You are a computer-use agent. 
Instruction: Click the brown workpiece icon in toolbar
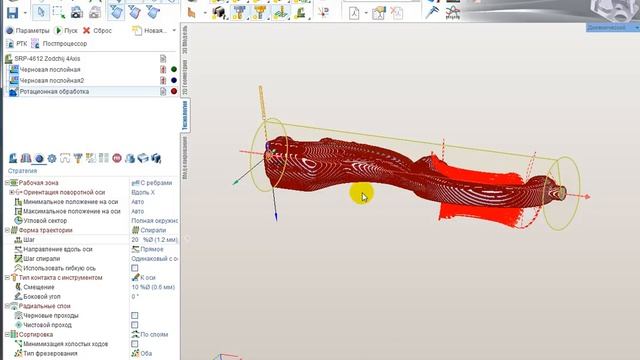(191, 13)
